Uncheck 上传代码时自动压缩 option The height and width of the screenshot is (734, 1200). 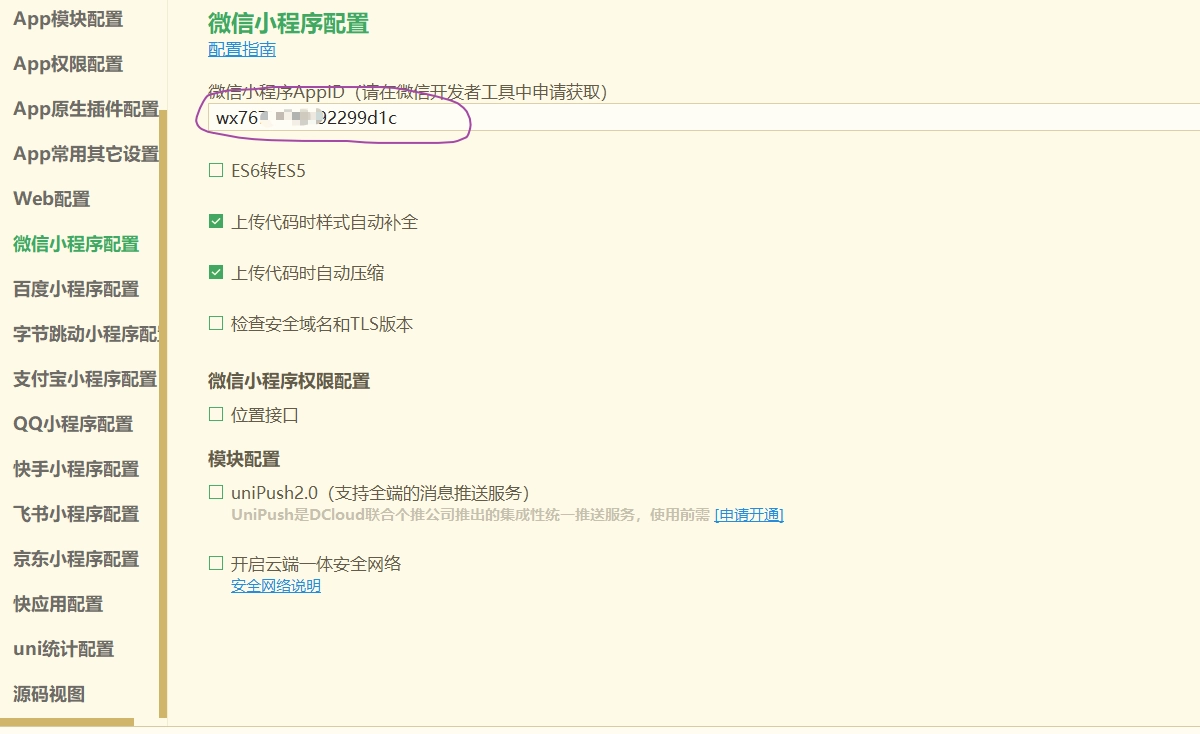click(216, 273)
